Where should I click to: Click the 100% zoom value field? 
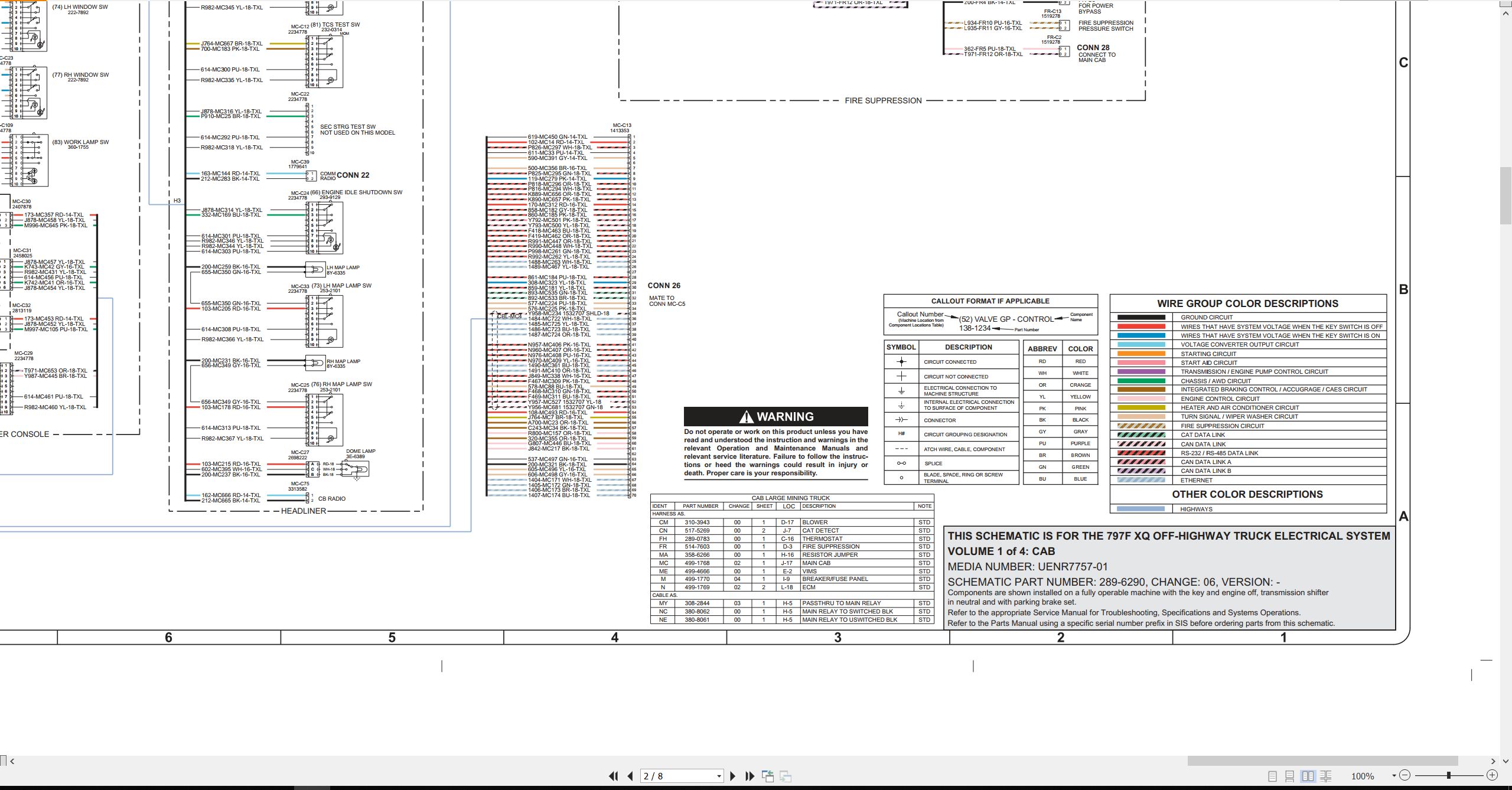click(x=1363, y=776)
